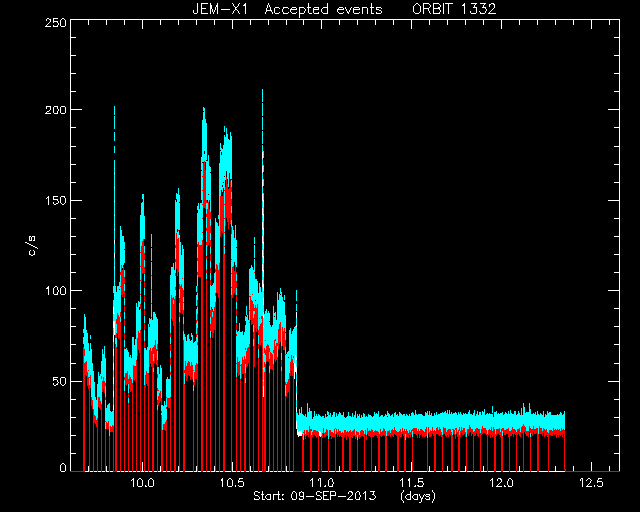
Task: Click the plot title JEM-X1 Accepted events
Action: tap(287, 9)
